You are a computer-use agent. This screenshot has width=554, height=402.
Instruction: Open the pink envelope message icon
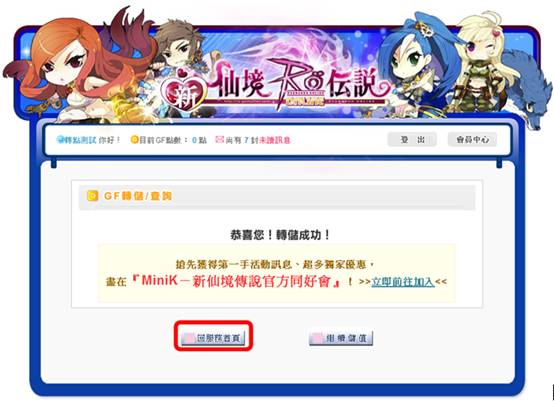coord(219,140)
